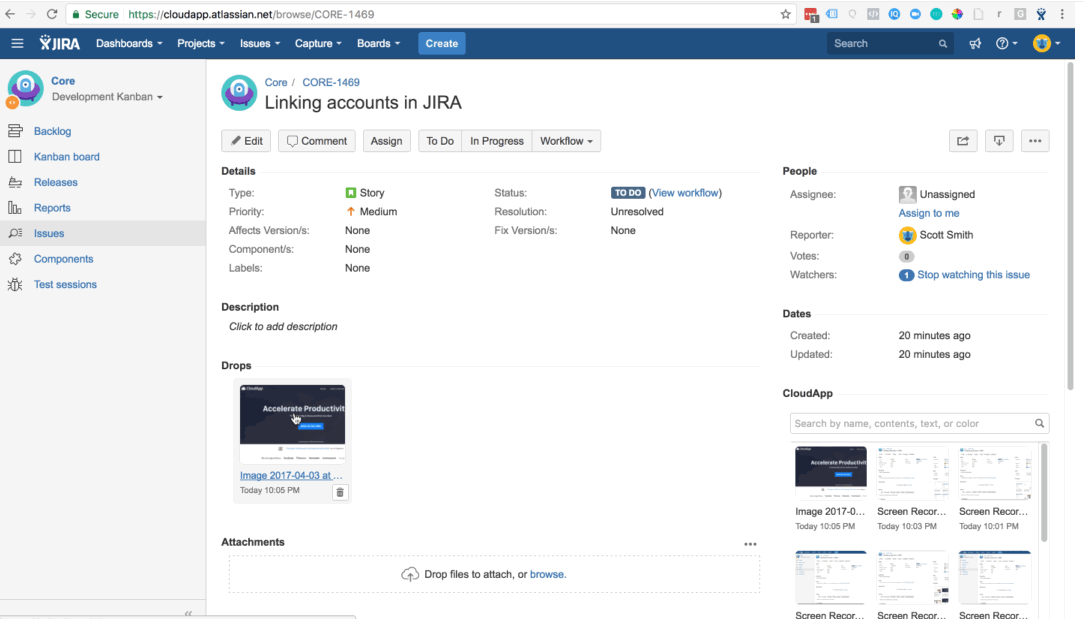Click the Assign to me link

(x=928, y=213)
